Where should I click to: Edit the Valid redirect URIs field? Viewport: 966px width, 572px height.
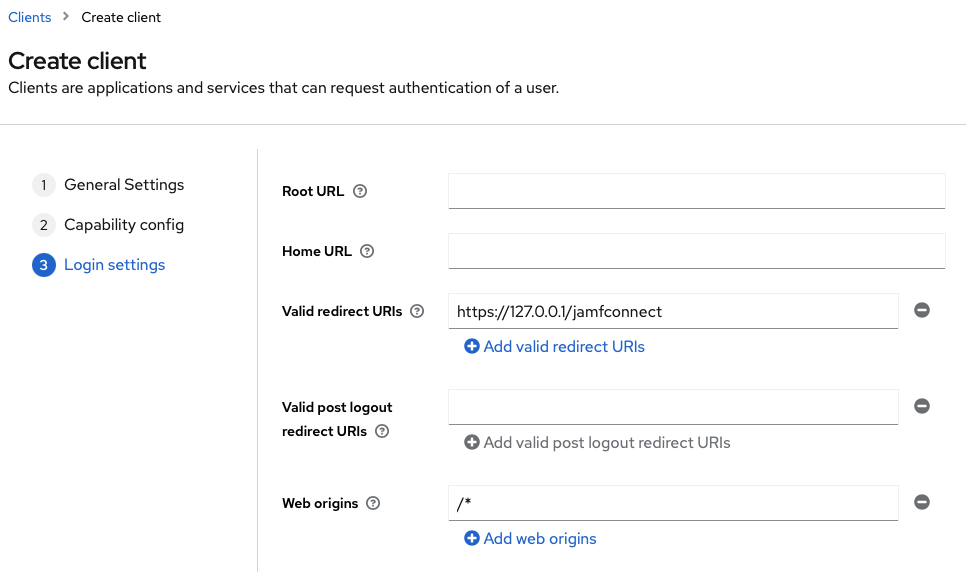pyautogui.click(x=673, y=311)
